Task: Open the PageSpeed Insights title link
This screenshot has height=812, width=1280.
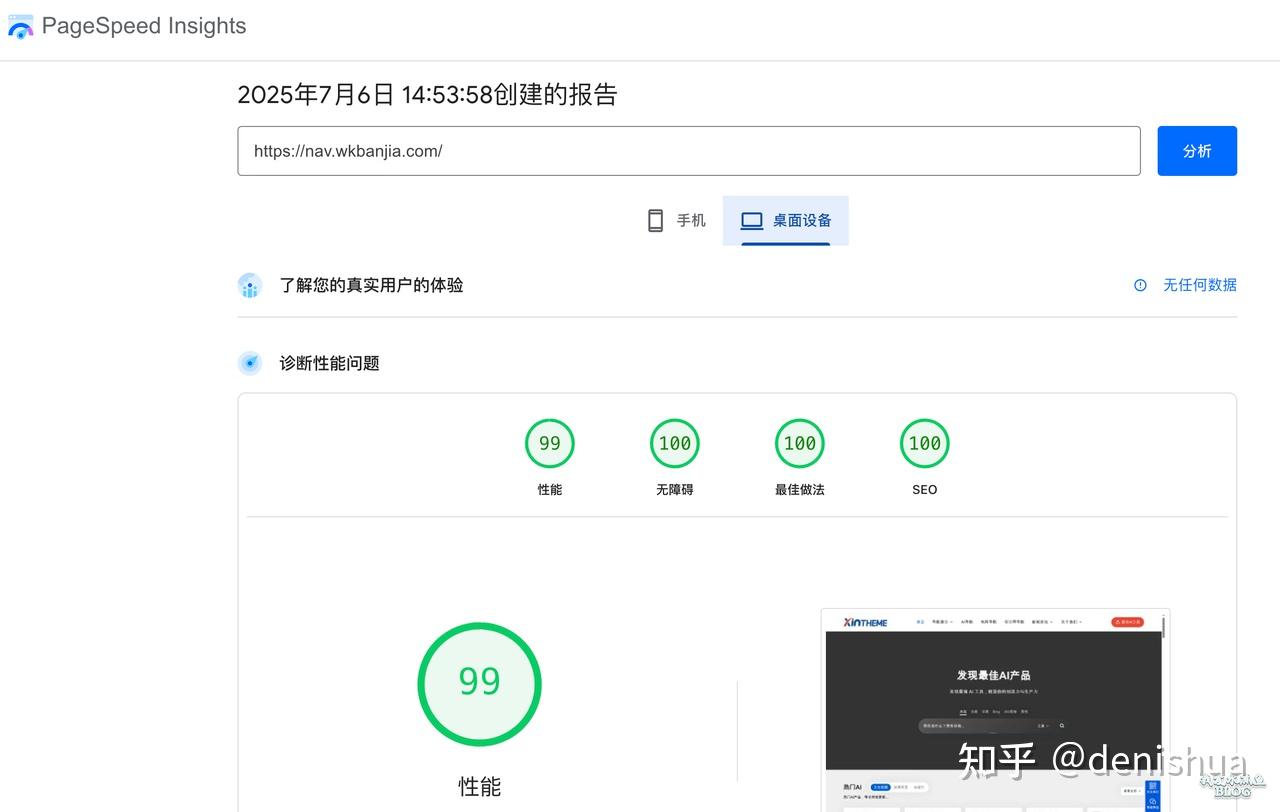Action: click(144, 27)
